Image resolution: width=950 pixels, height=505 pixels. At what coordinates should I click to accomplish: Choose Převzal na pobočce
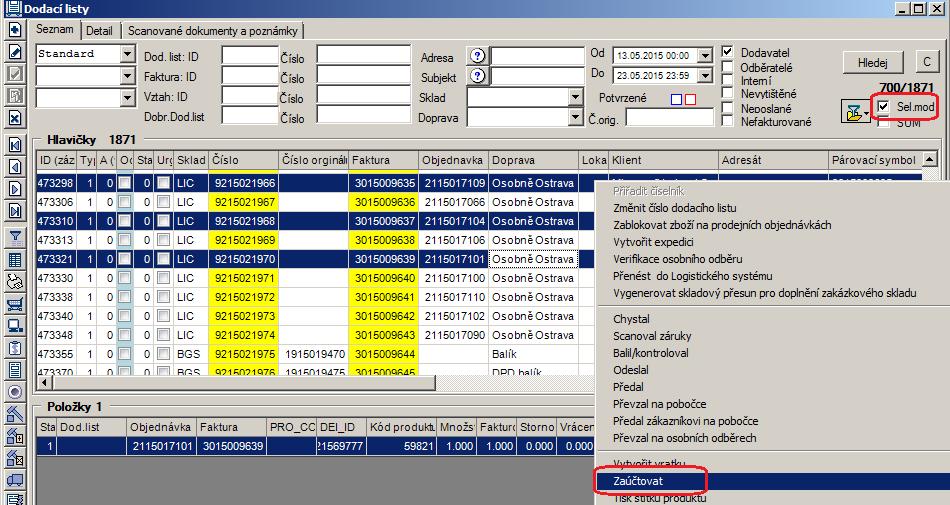click(x=659, y=403)
